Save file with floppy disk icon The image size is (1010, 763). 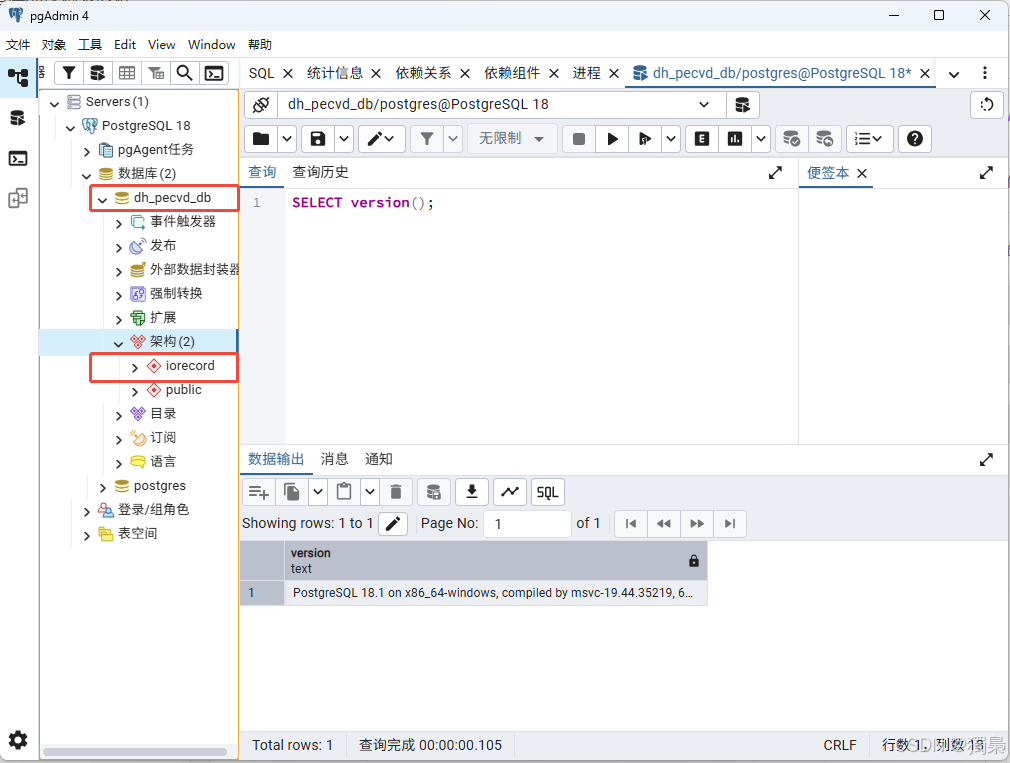(318, 138)
